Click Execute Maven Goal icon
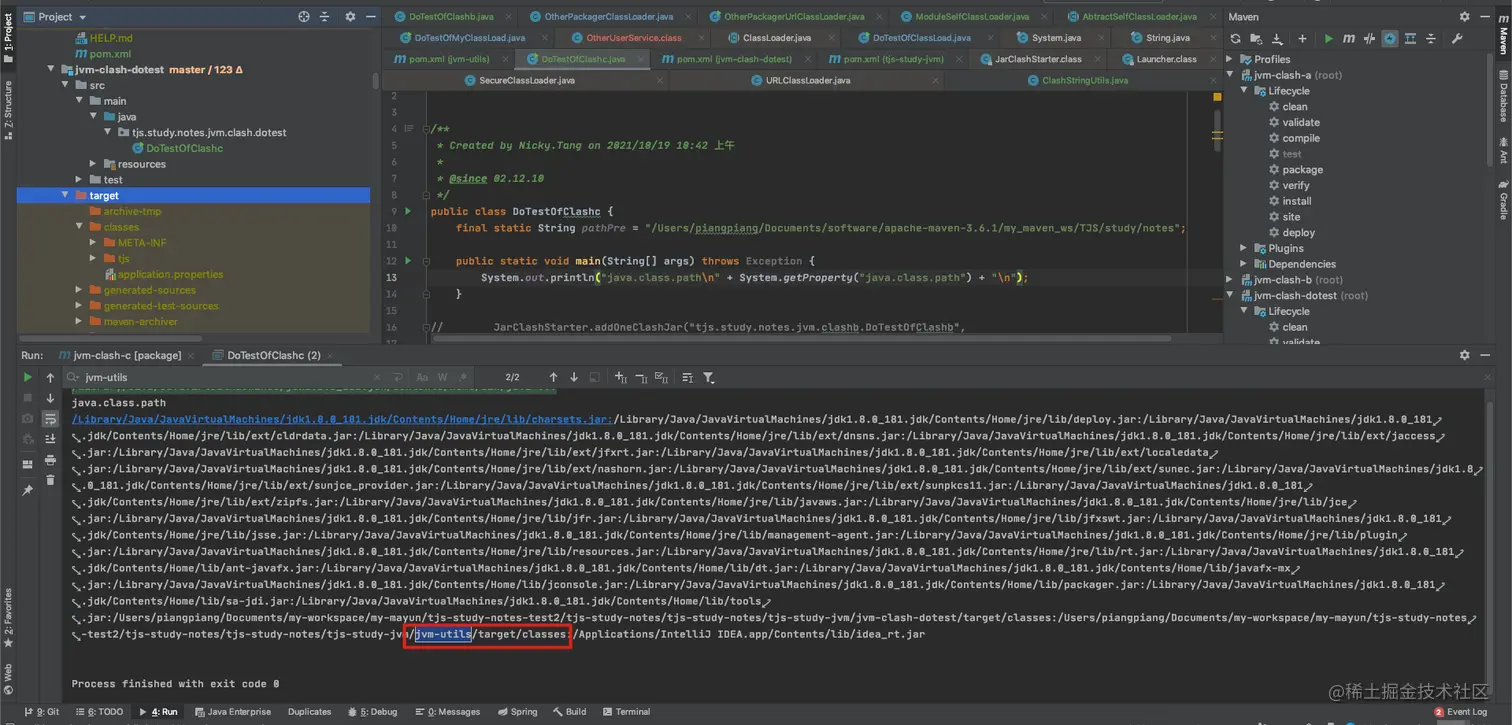This screenshot has height=725, width=1512. click(x=1349, y=38)
